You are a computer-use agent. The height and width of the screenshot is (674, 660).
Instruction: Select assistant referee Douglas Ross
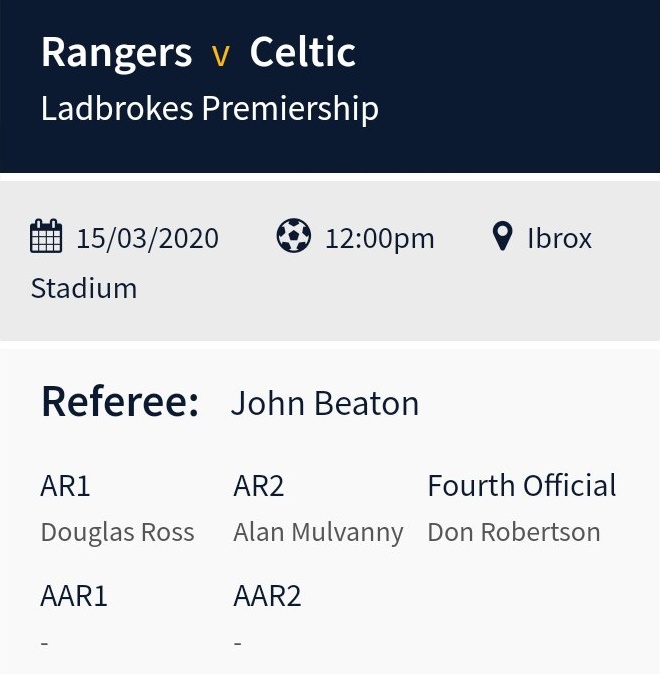[117, 532]
